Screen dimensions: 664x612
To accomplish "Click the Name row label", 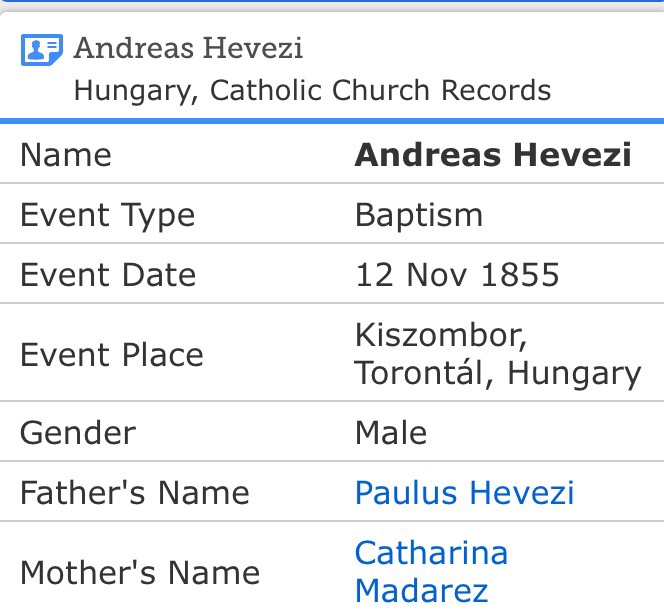I will click(66, 155).
